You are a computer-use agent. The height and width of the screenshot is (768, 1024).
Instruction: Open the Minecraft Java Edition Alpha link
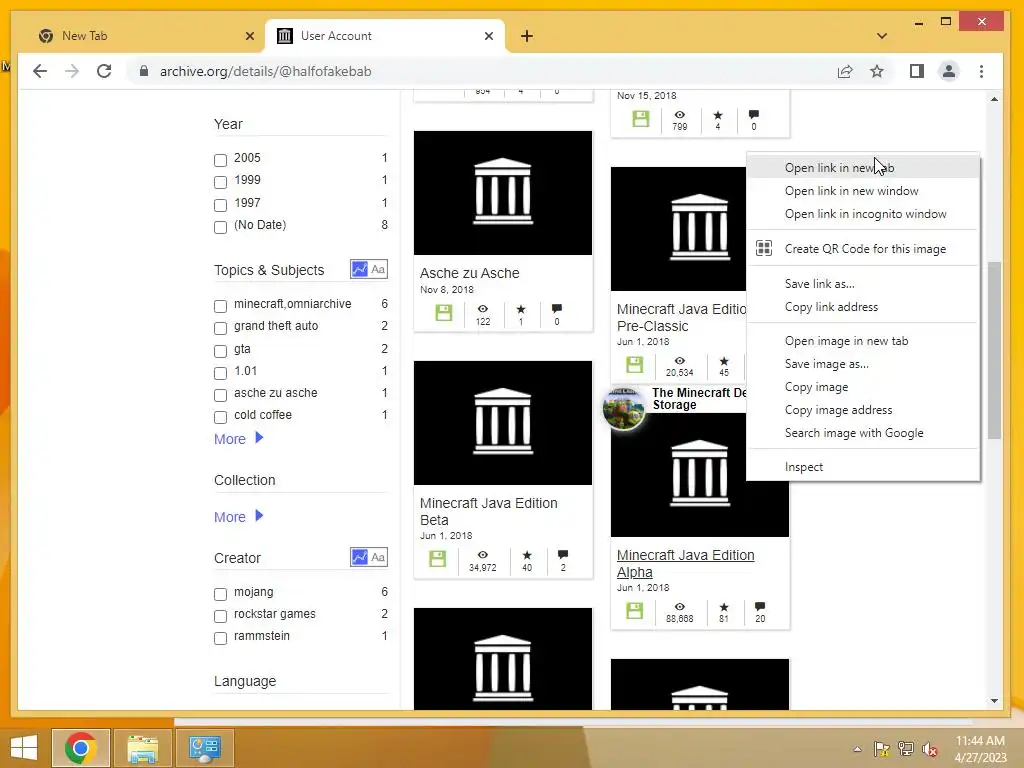tap(685, 563)
